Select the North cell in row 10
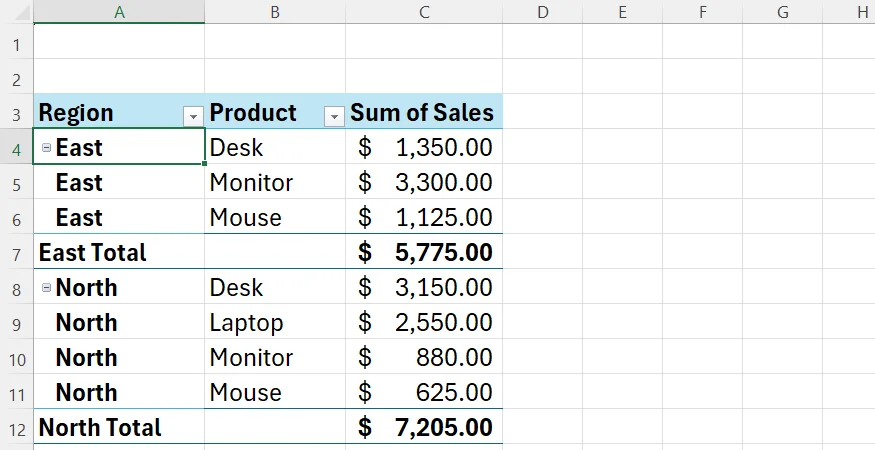875x450 pixels. tap(119, 357)
